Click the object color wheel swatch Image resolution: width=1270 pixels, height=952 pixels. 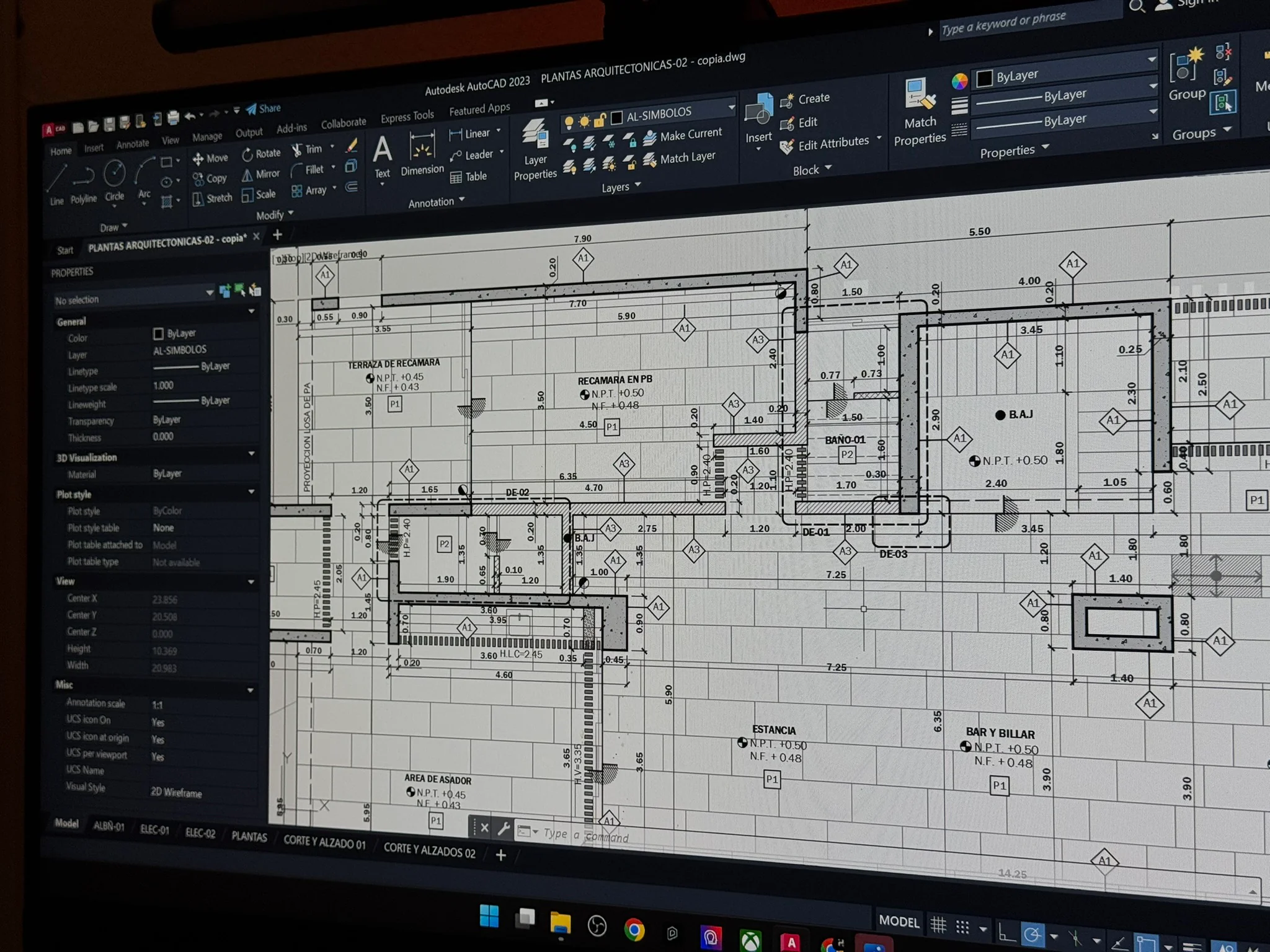click(x=959, y=81)
